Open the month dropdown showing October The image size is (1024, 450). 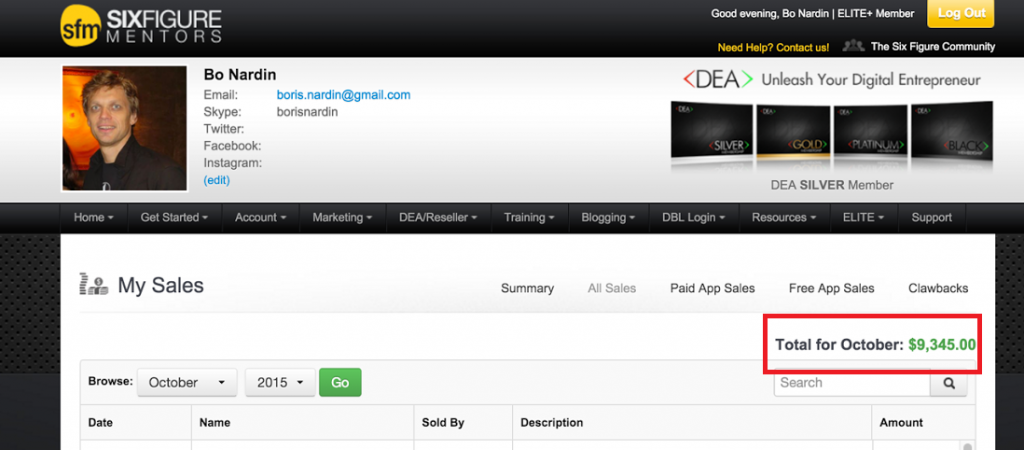[x=187, y=383]
